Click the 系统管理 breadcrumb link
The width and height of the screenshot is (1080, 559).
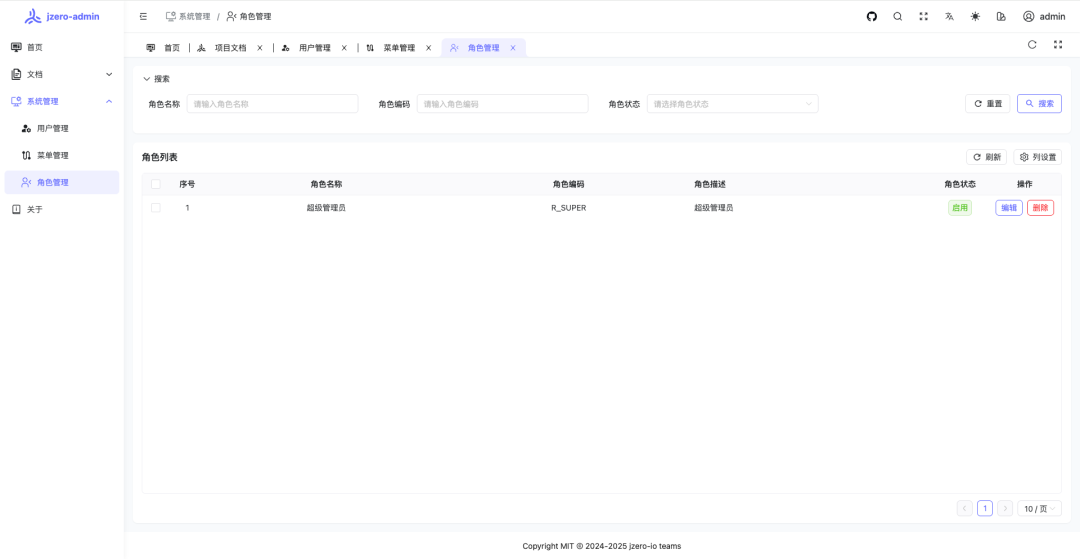click(x=187, y=17)
